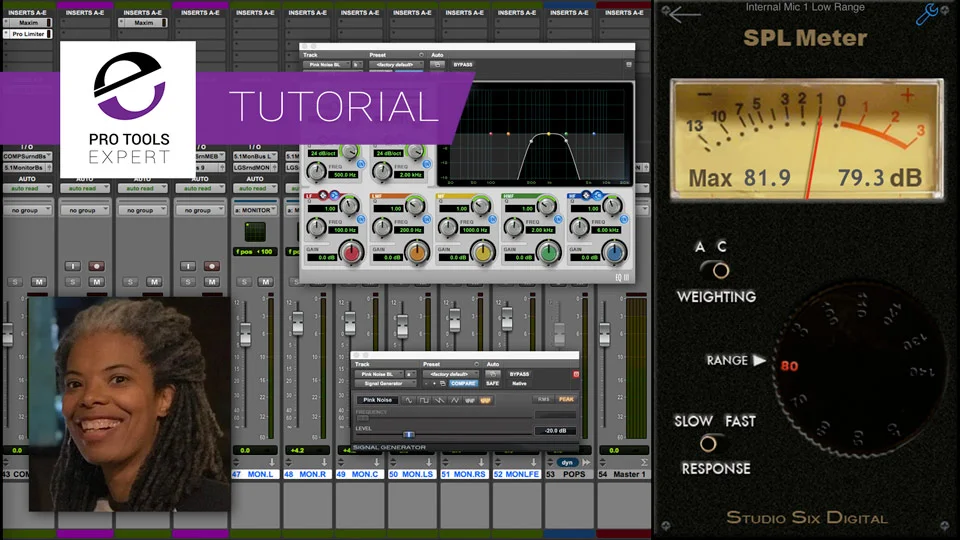Viewport: 960px width, 540px height.
Task: Open Master 1 sigma icon
Action: [643, 462]
